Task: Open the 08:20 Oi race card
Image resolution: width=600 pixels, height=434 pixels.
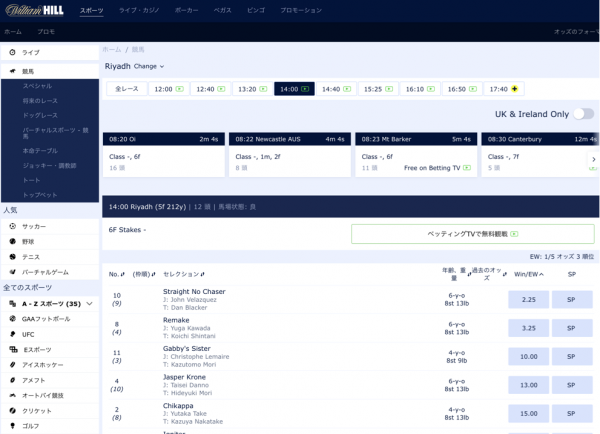Action: (x=164, y=155)
